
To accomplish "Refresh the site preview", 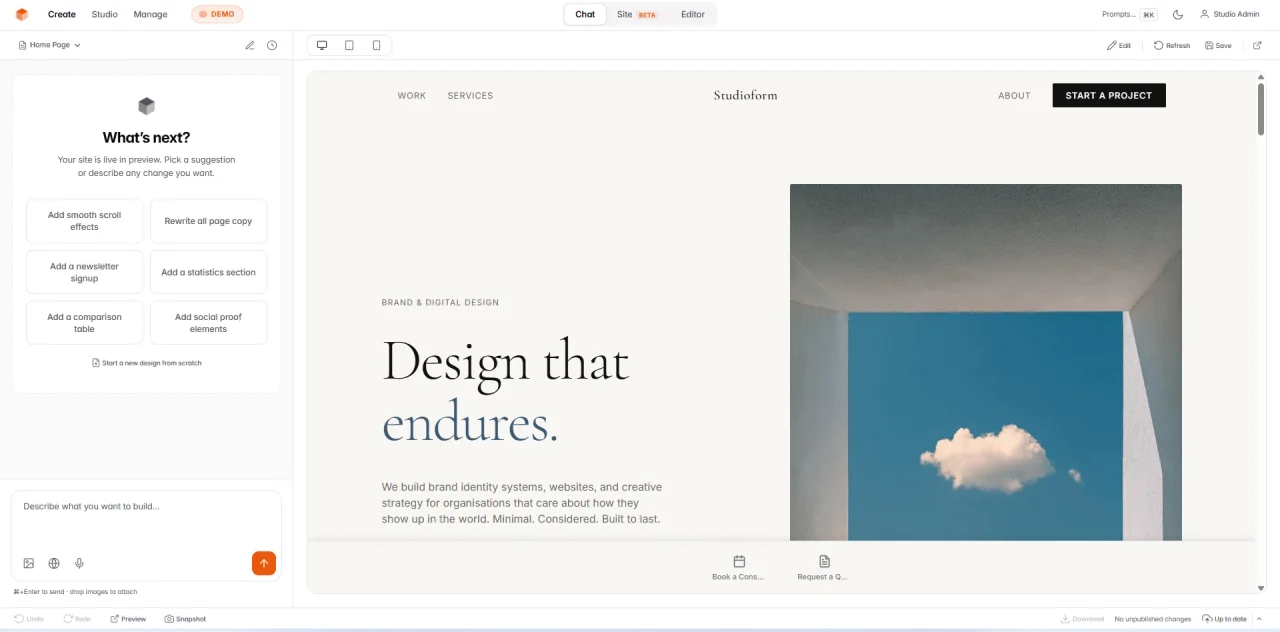I will point(1172,45).
